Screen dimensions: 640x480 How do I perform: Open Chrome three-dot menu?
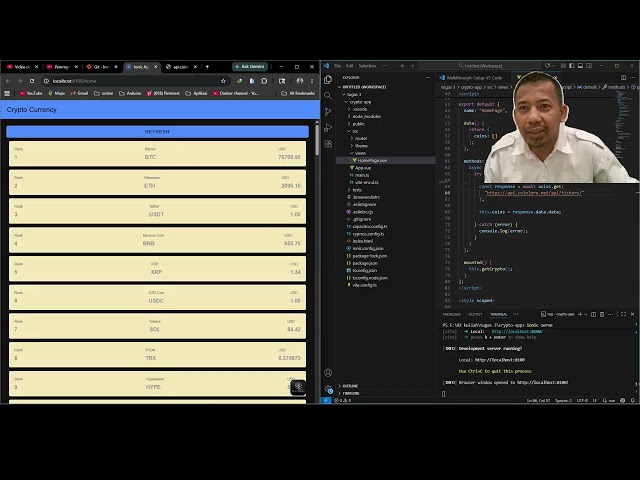[312, 81]
